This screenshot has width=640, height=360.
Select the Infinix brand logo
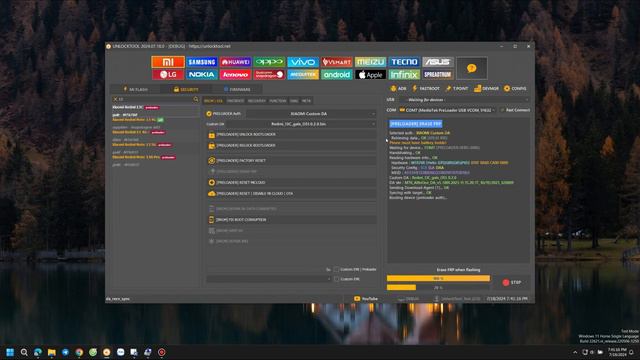[404, 74]
